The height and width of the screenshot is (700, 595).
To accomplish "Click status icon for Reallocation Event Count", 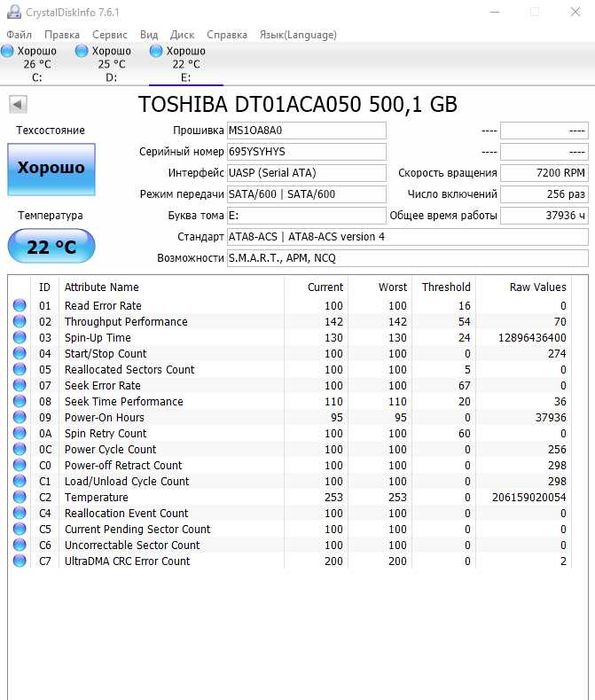I will [19, 512].
